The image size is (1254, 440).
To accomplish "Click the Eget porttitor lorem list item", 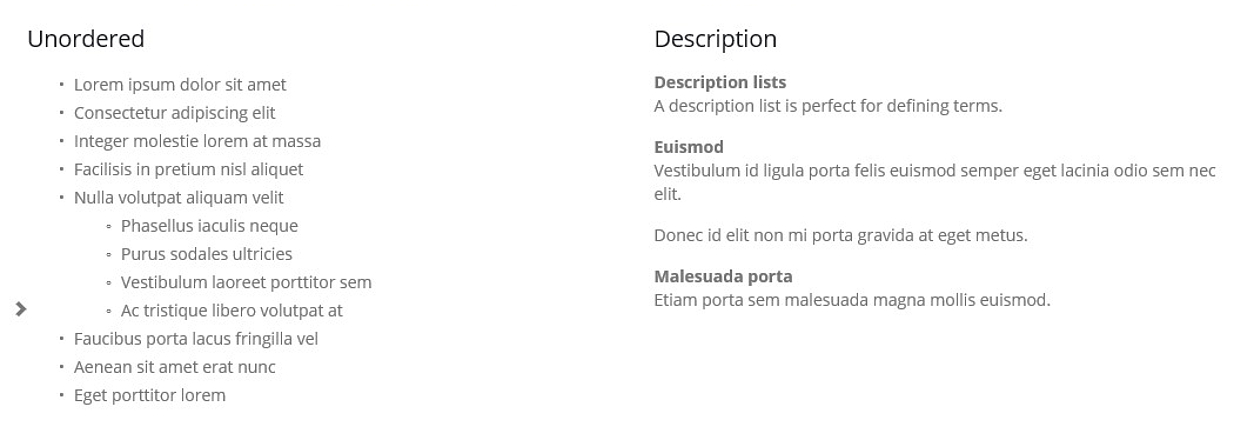I will point(150,395).
